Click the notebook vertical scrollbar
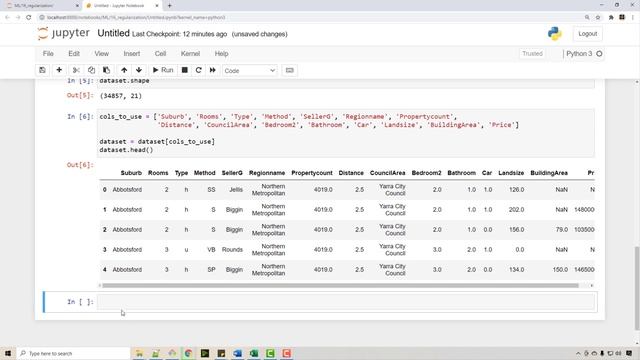Viewport: 640px width, 360px height. click(637, 288)
